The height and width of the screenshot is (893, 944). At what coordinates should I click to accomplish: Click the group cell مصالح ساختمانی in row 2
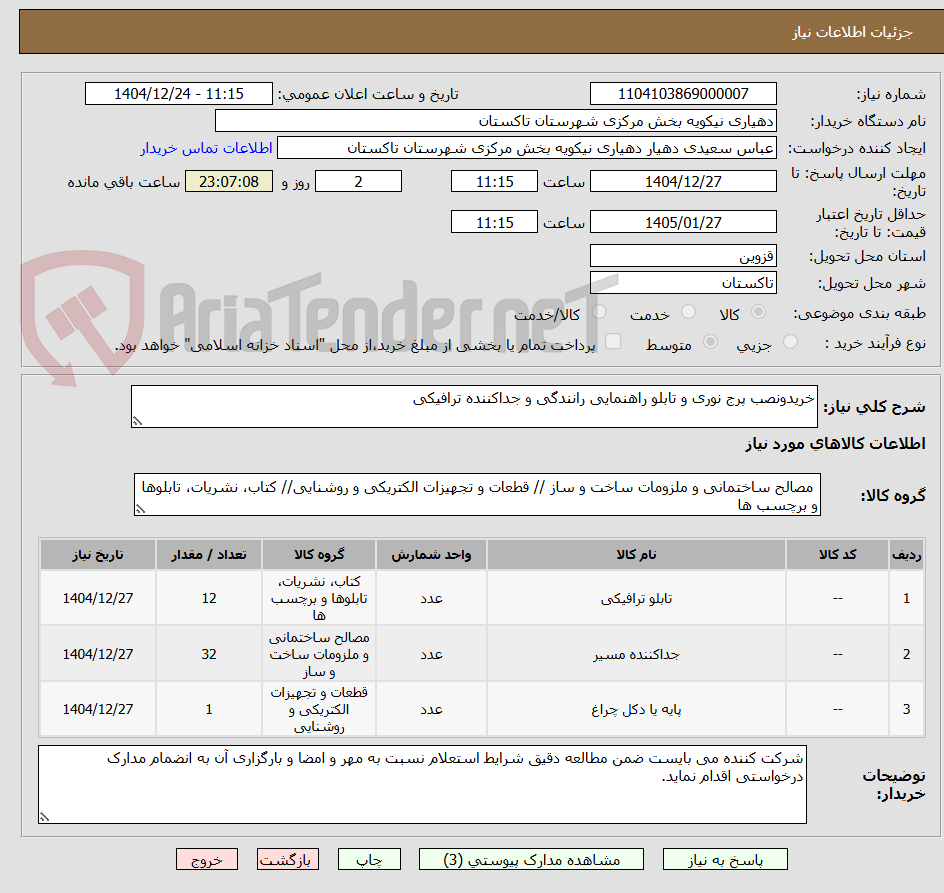coord(319,654)
